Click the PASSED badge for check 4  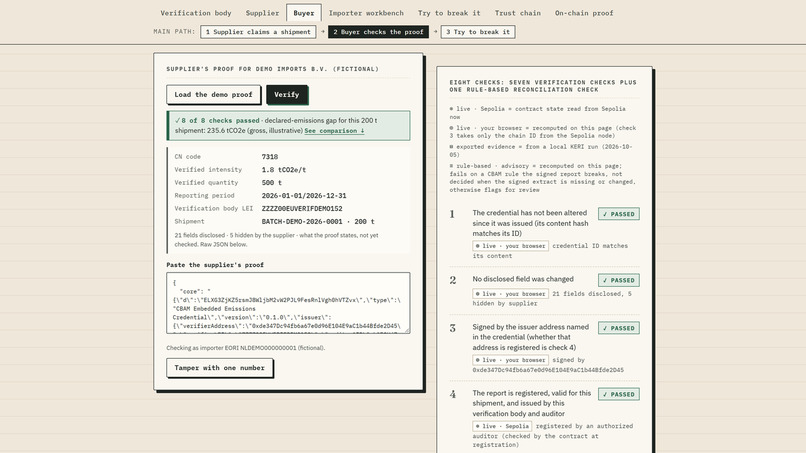pyautogui.click(x=619, y=394)
